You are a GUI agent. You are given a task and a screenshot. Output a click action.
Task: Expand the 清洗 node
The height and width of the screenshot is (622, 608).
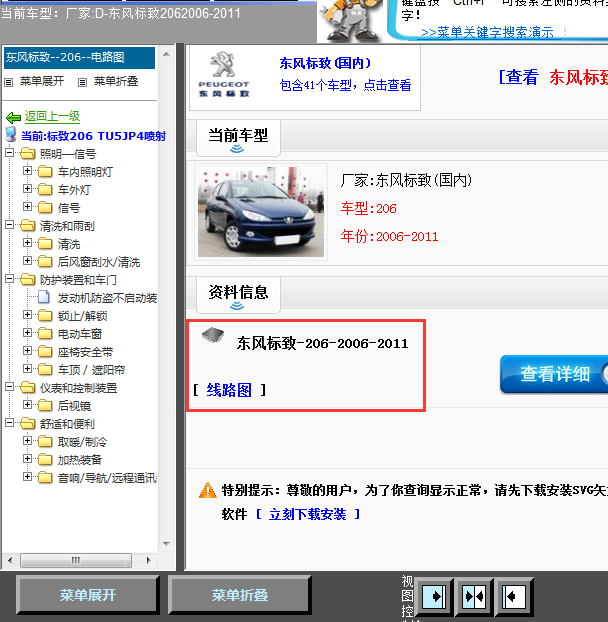click(27, 242)
